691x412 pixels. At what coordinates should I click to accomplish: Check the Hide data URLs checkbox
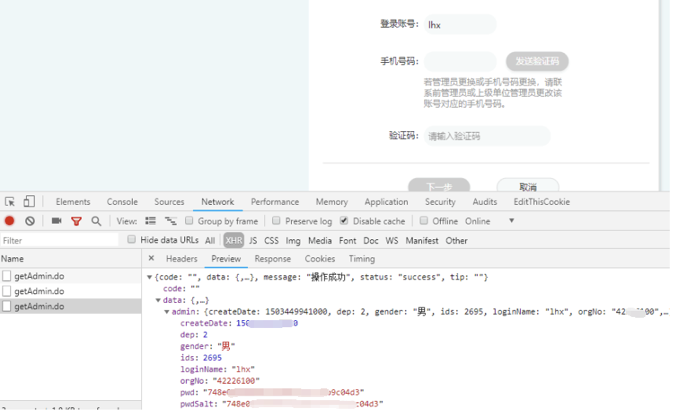pyautogui.click(x=132, y=240)
